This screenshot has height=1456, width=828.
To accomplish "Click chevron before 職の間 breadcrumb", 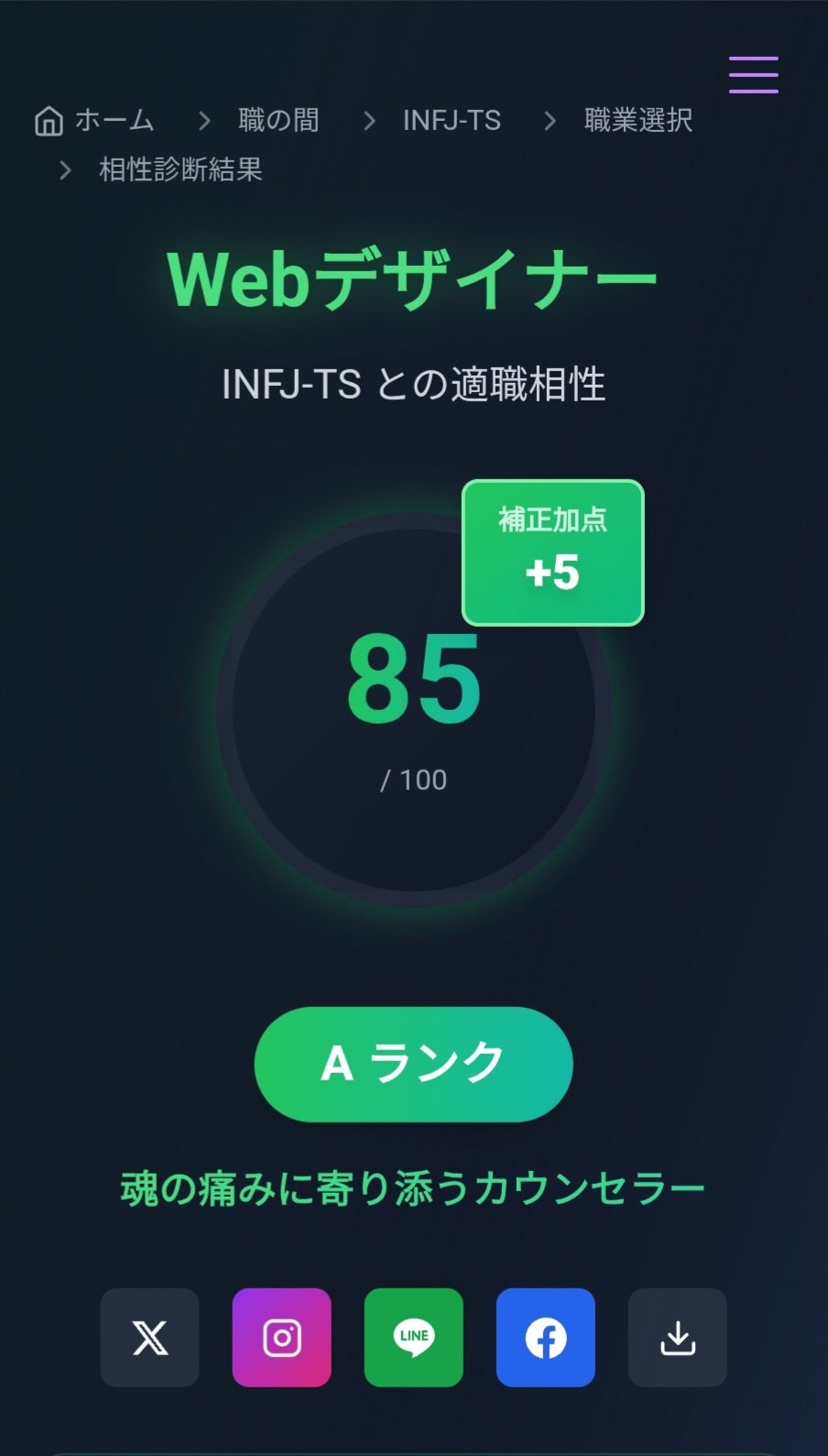I will [204, 121].
